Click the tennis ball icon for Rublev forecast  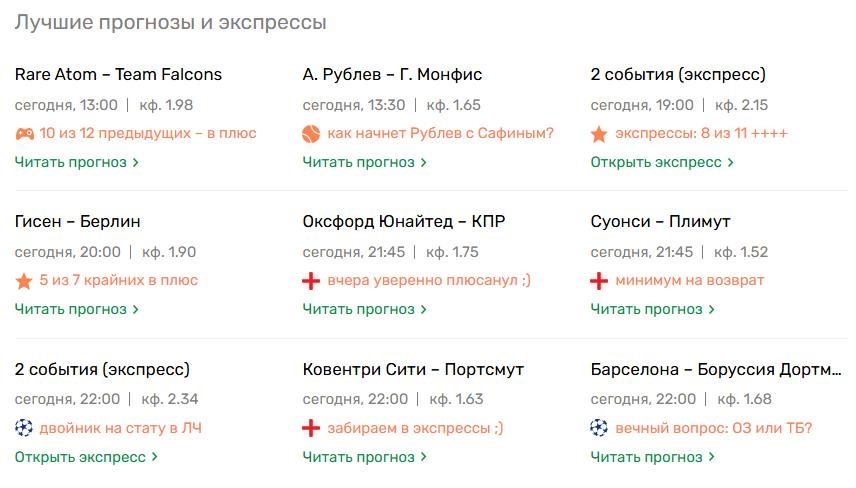311,134
